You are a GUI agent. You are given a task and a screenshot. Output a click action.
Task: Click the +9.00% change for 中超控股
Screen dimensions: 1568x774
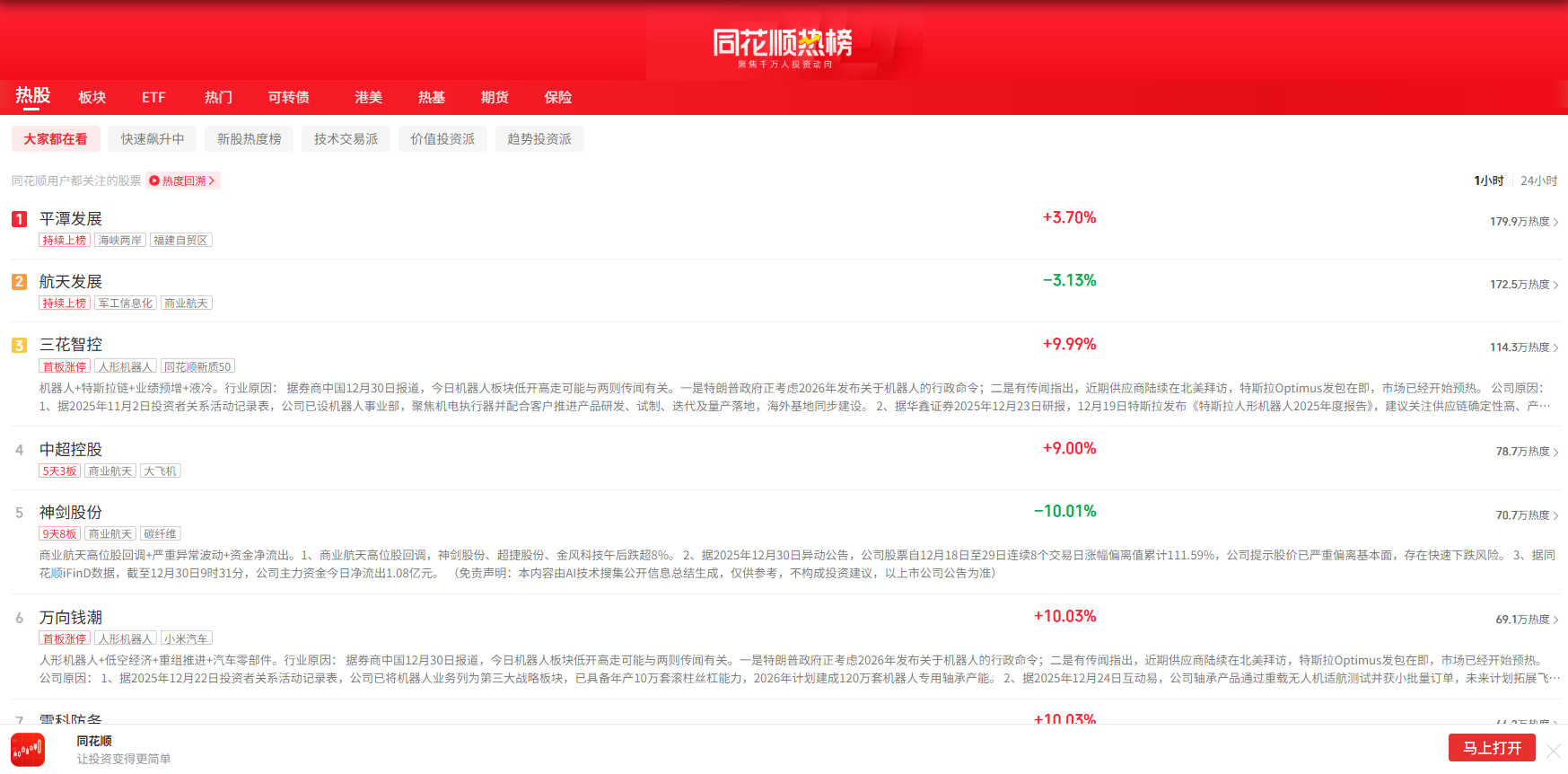coord(1069,448)
